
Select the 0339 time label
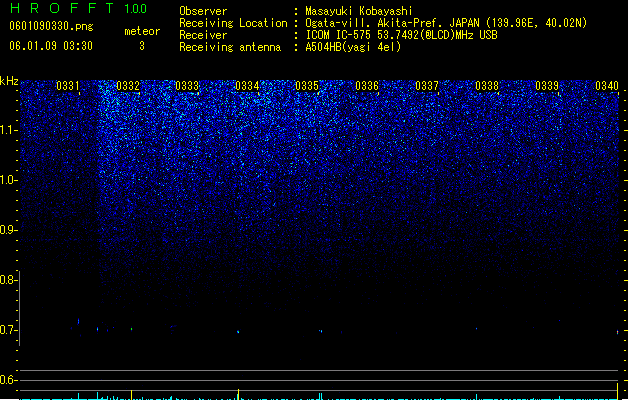(547, 86)
